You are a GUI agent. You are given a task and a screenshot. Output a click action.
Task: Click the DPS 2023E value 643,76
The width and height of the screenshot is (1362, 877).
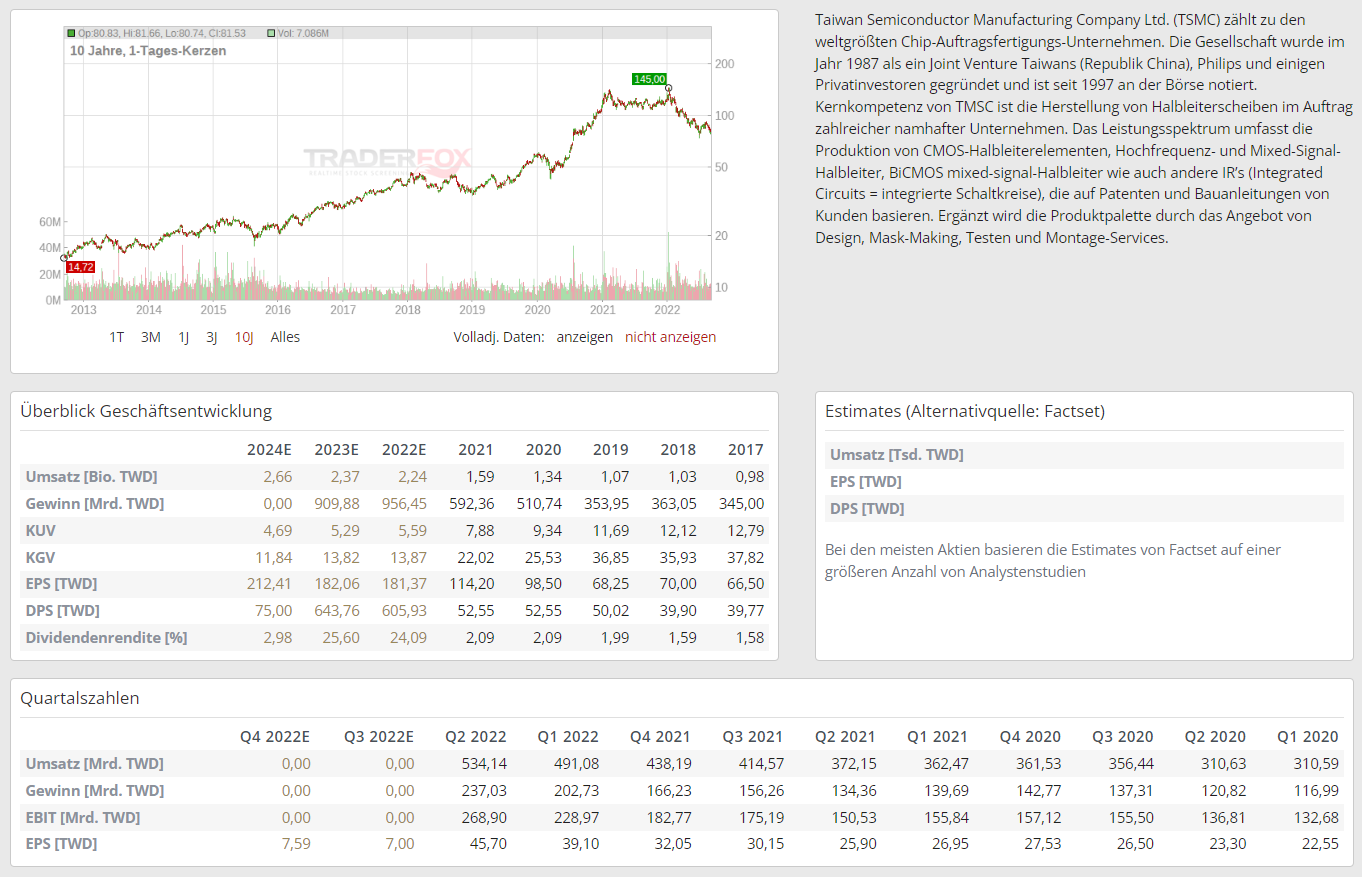pyautogui.click(x=336, y=610)
